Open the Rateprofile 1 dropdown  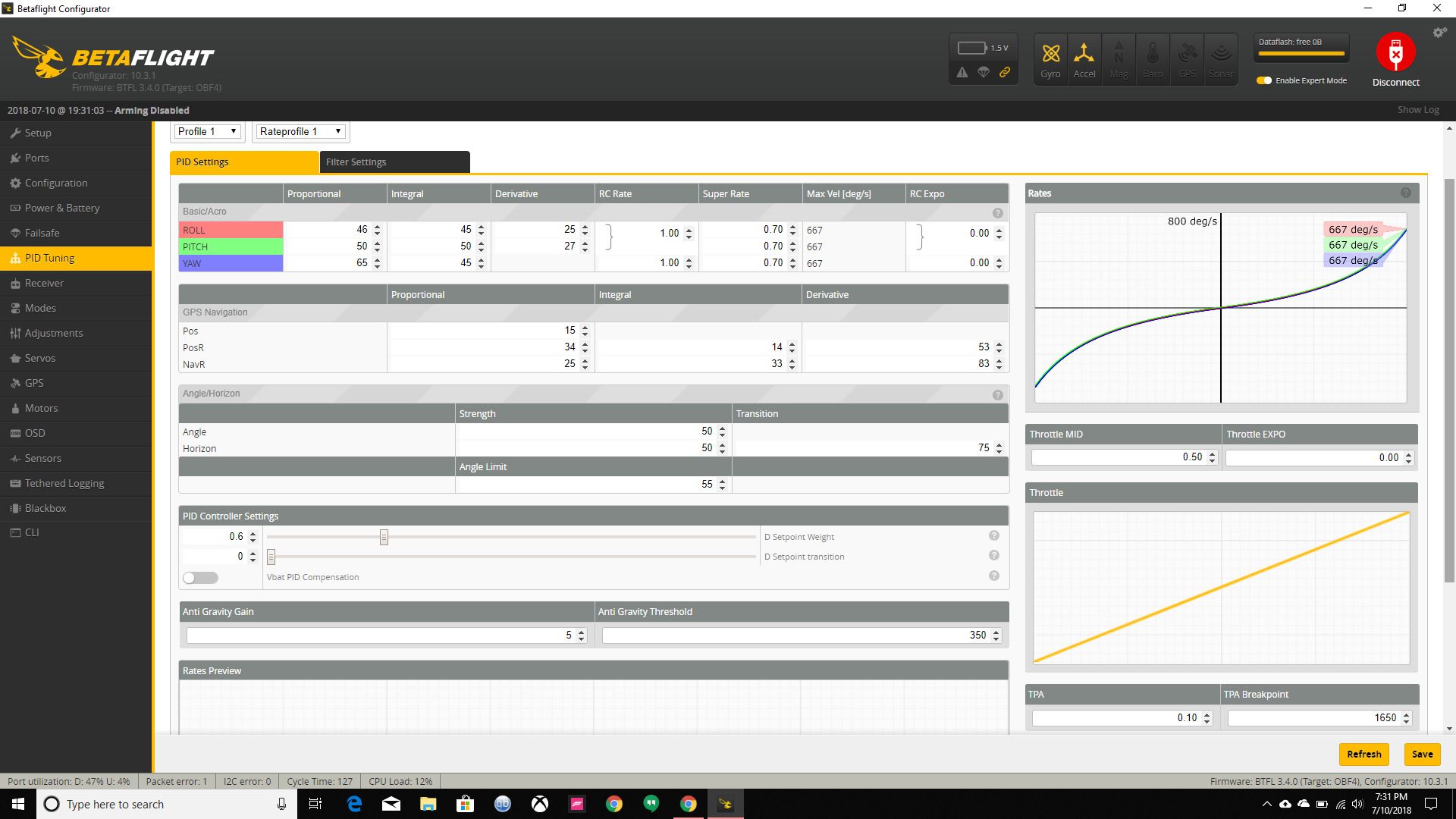coord(300,131)
